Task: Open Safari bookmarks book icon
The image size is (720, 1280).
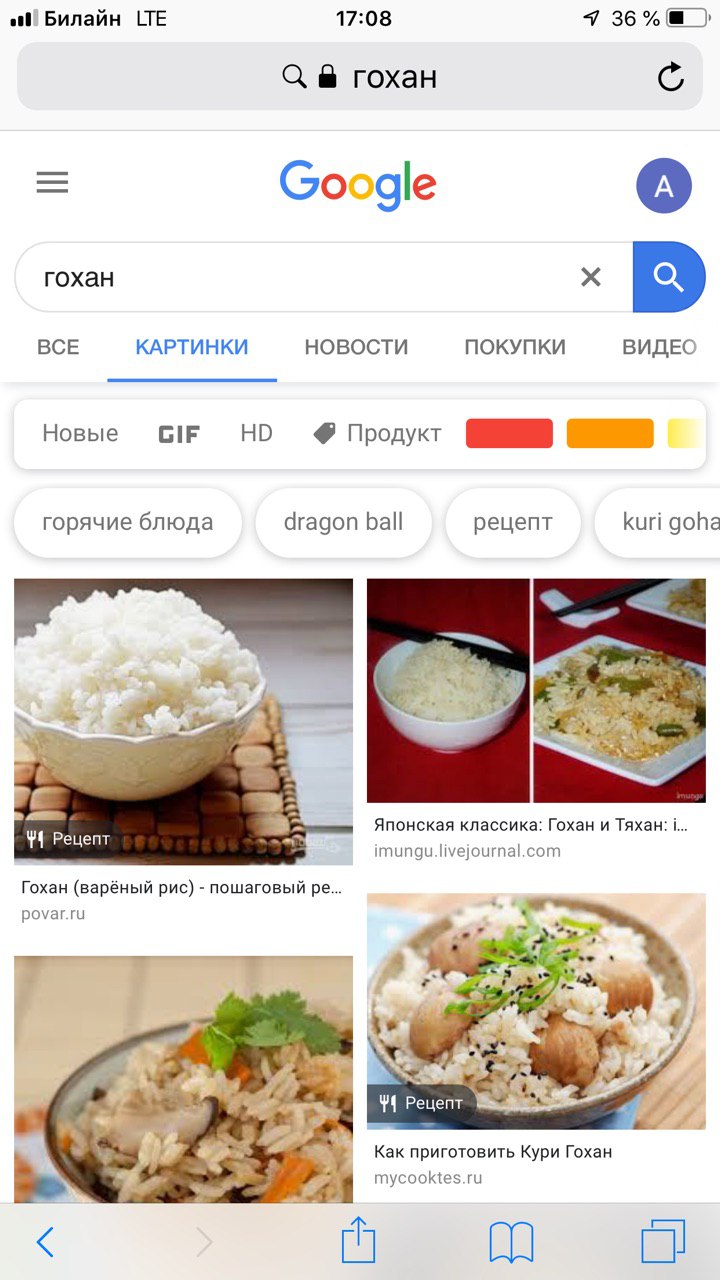Action: [x=511, y=1243]
